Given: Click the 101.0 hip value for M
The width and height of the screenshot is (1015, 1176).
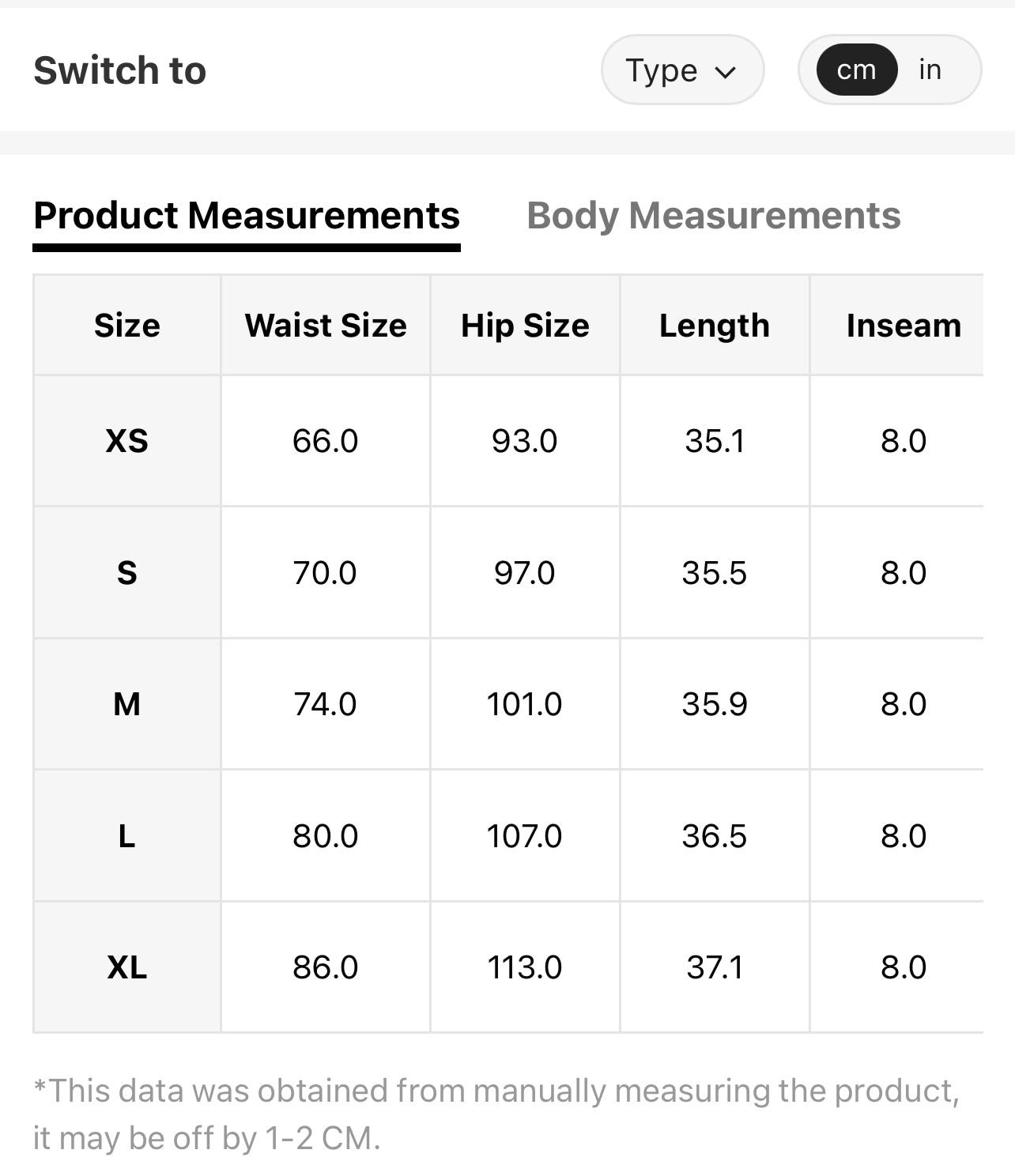Looking at the screenshot, I should point(524,704).
